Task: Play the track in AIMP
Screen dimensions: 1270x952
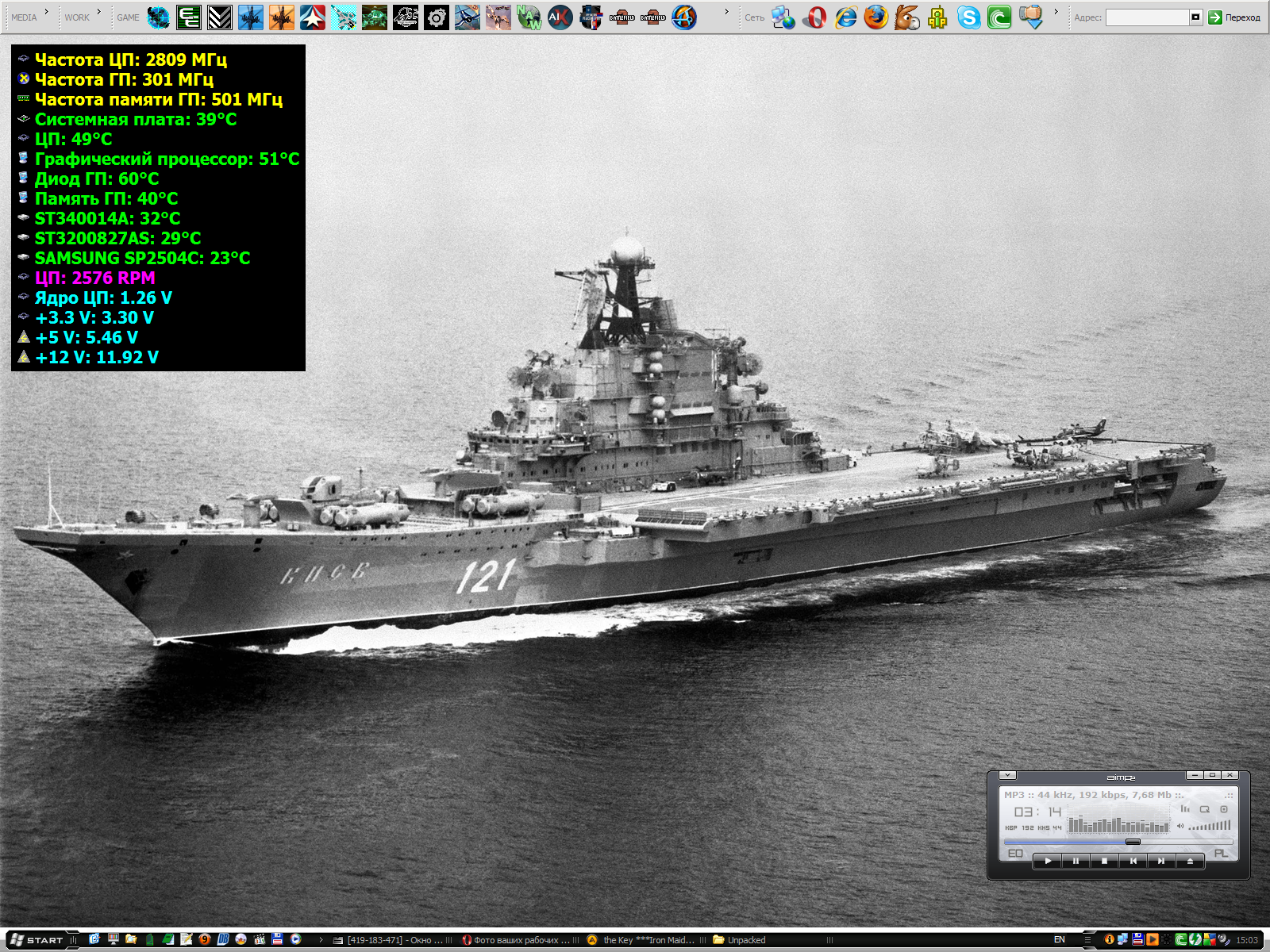Action: [1048, 861]
